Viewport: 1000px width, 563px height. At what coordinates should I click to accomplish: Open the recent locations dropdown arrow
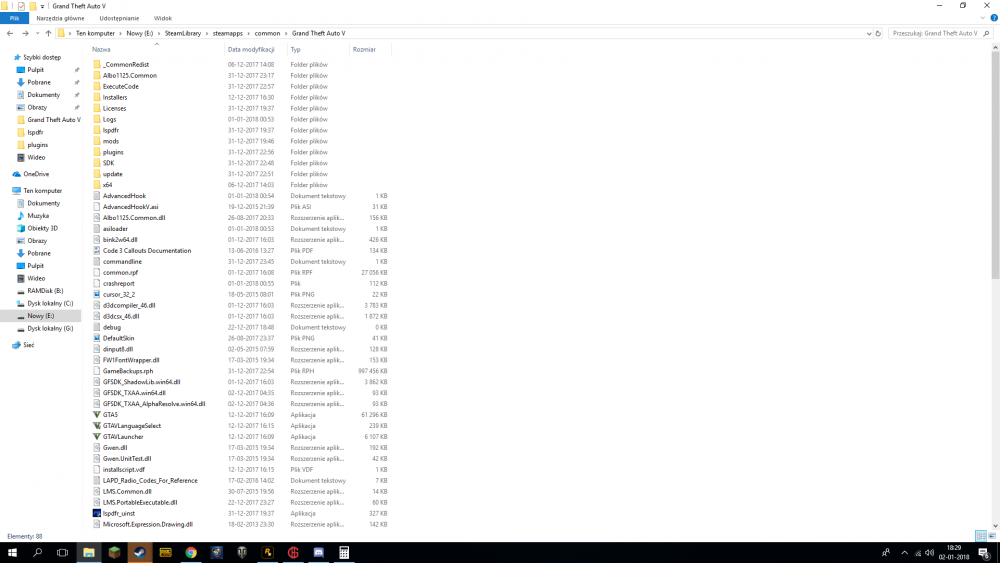38,33
